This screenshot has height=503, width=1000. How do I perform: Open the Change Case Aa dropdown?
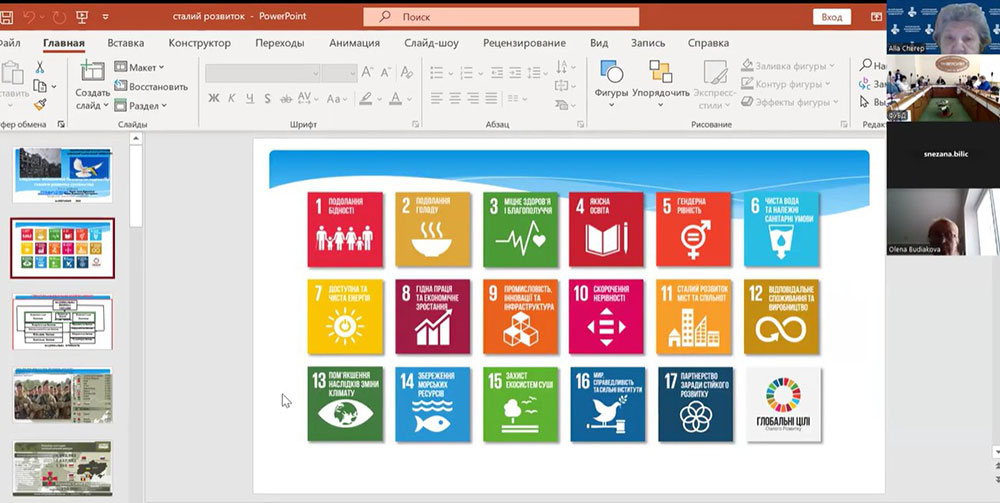[x=336, y=99]
